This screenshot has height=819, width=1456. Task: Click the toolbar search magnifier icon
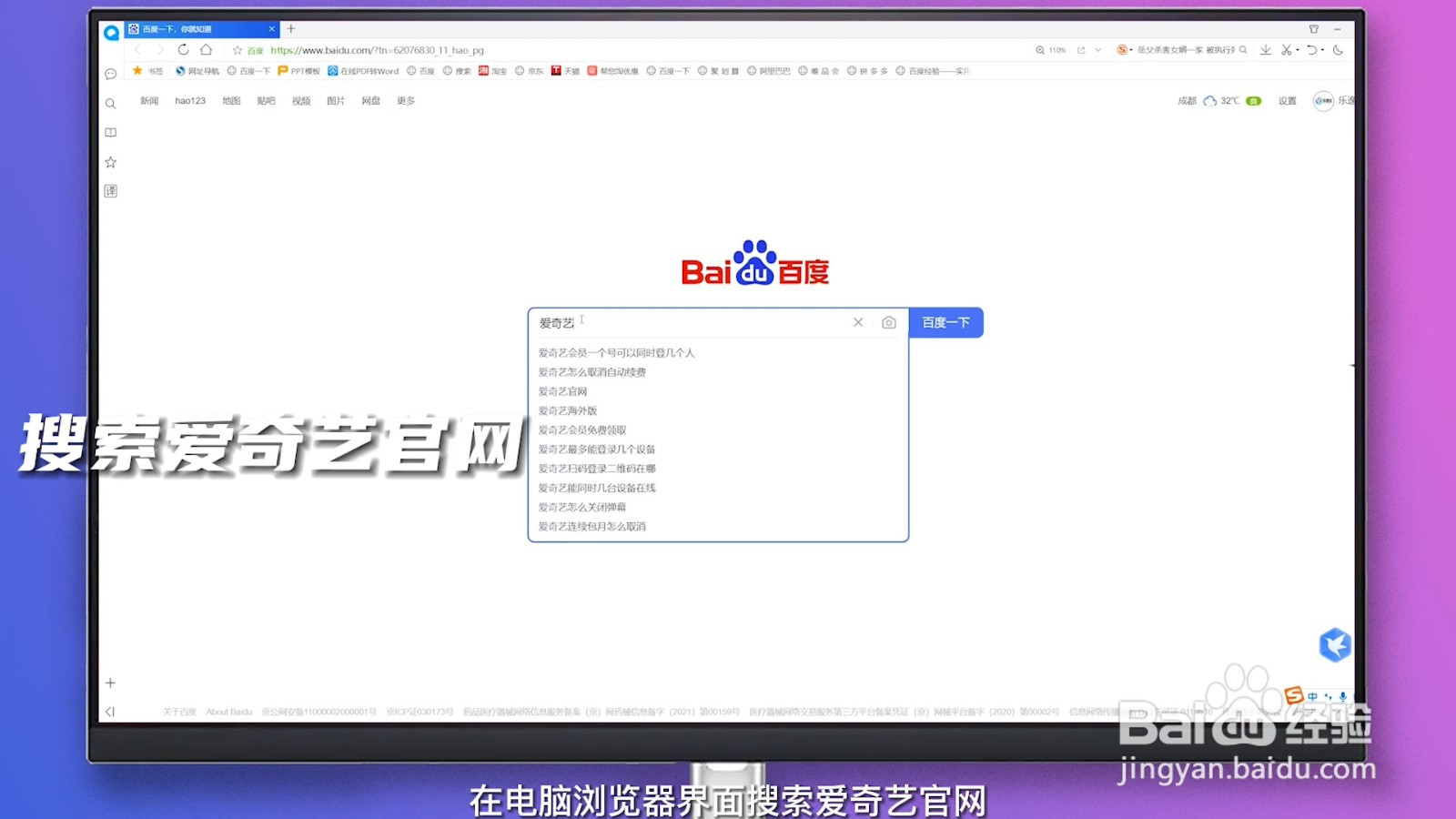tap(1243, 50)
